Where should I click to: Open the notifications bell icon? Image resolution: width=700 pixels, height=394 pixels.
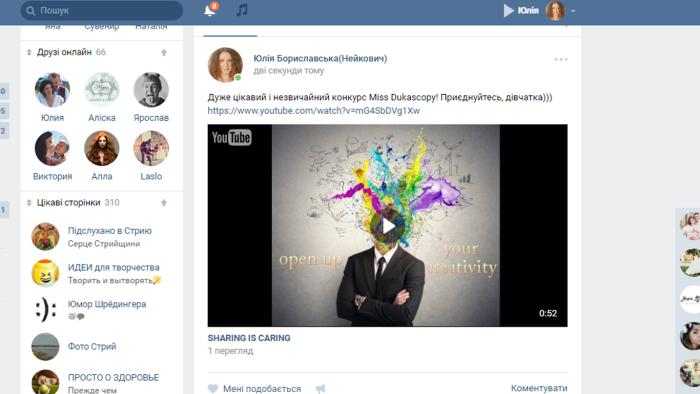click(x=209, y=10)
